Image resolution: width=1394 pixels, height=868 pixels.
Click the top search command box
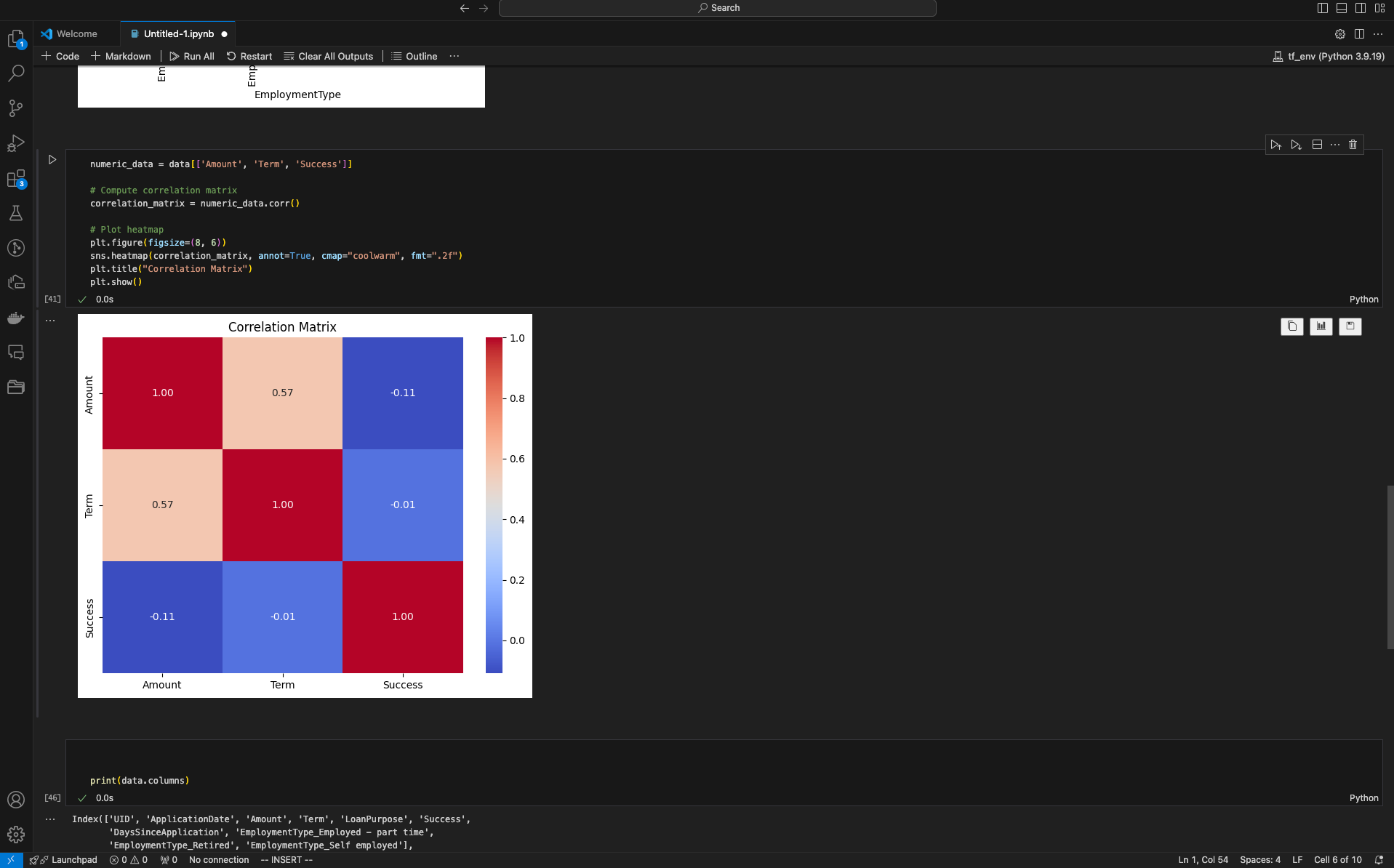[718, 8]
